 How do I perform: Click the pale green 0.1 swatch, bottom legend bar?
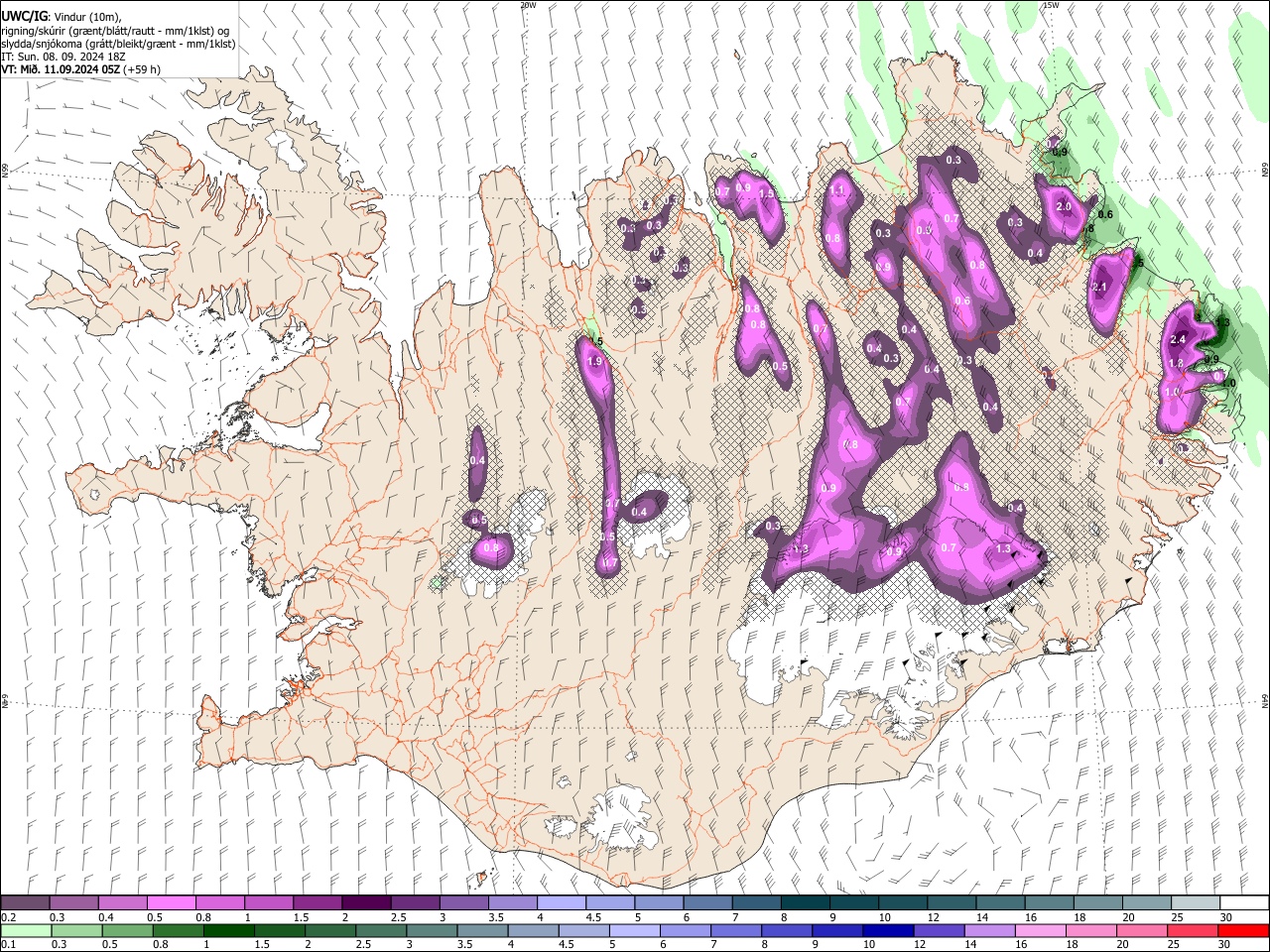click(x=27, y=930)
